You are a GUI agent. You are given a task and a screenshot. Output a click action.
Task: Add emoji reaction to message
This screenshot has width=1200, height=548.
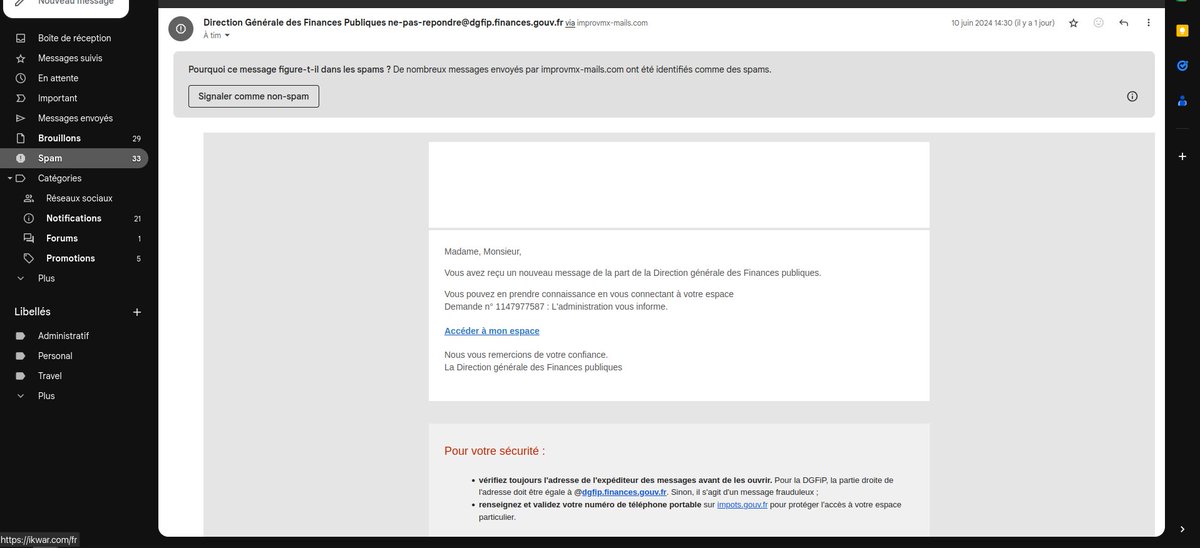pyautogui.click(x=1098, y=22)
